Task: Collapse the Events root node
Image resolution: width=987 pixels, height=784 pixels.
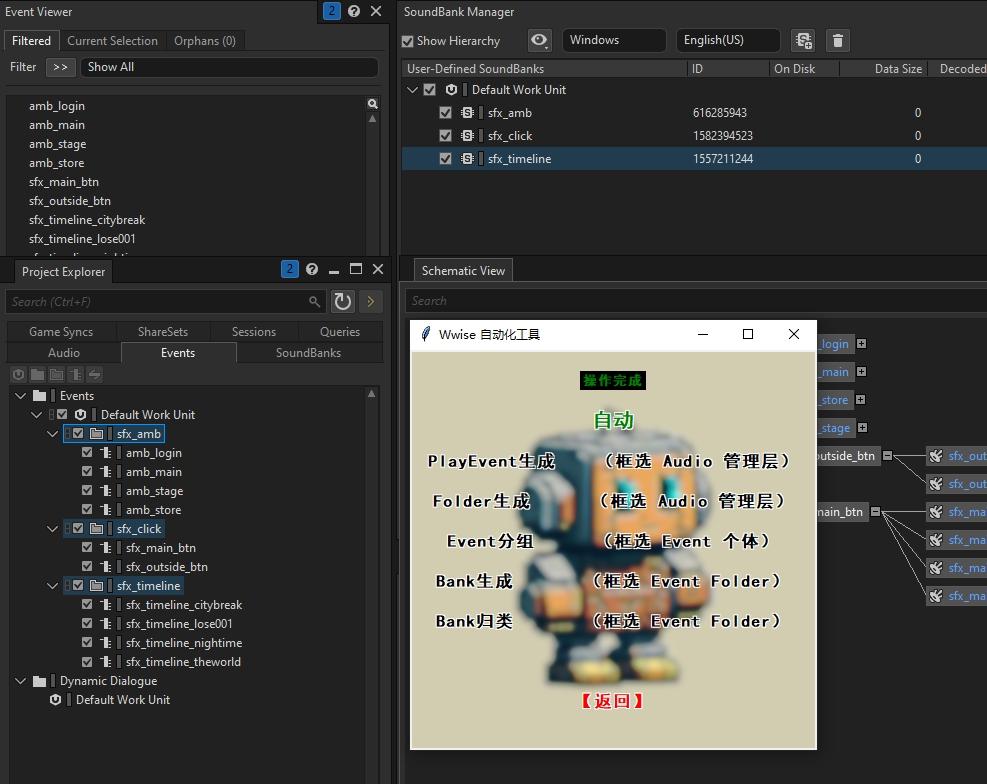Action: pyautogui.click(x=20, y=396)
